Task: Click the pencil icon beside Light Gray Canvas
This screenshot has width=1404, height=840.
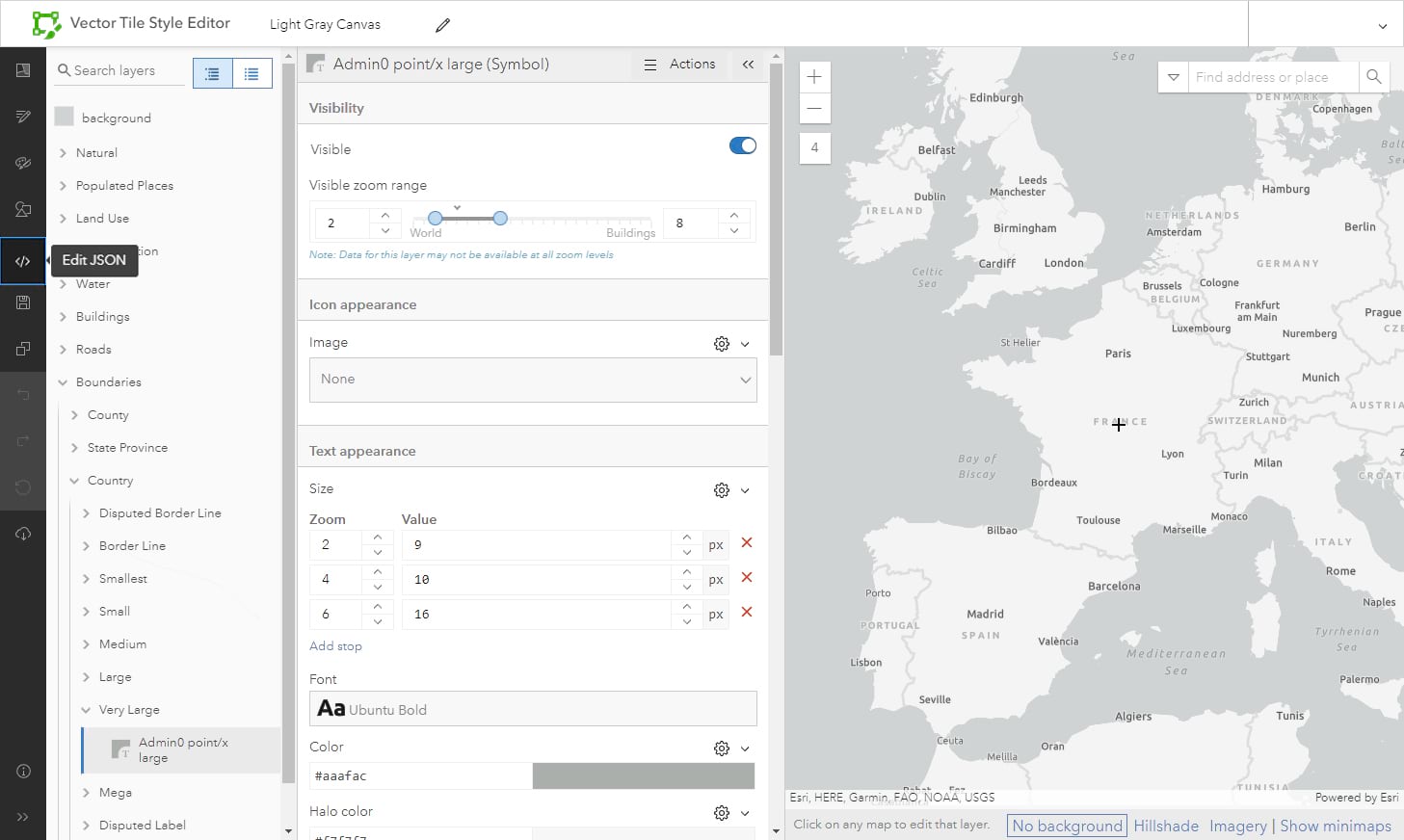Action: pyautogui.click(x=442, y=25)
